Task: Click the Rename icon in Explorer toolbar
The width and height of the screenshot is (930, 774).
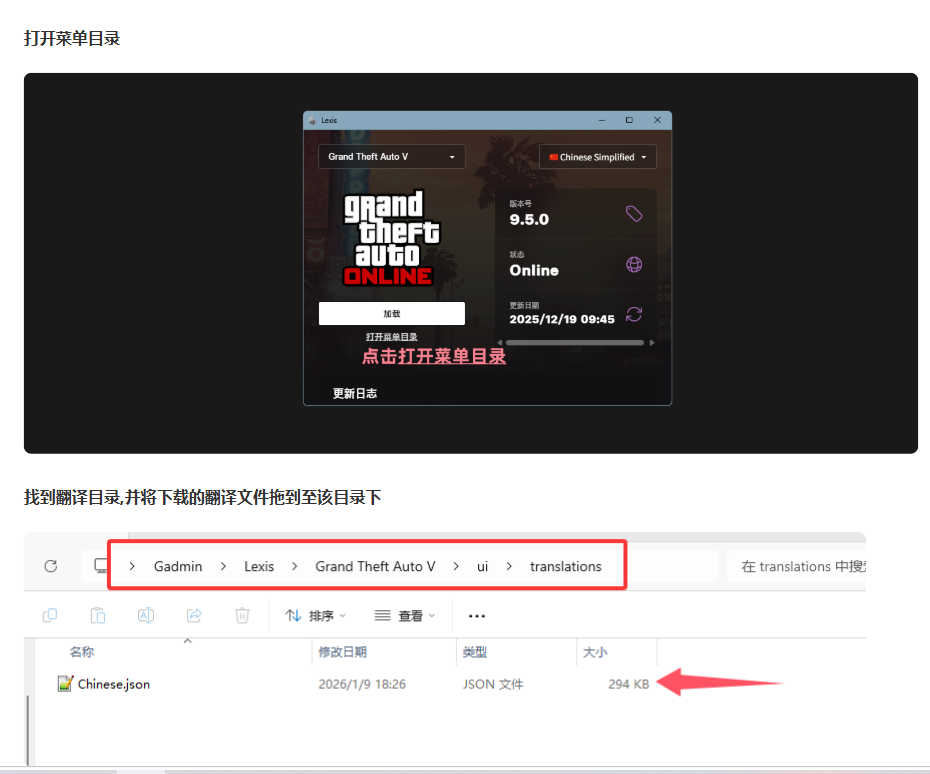Action: point(146,616)
